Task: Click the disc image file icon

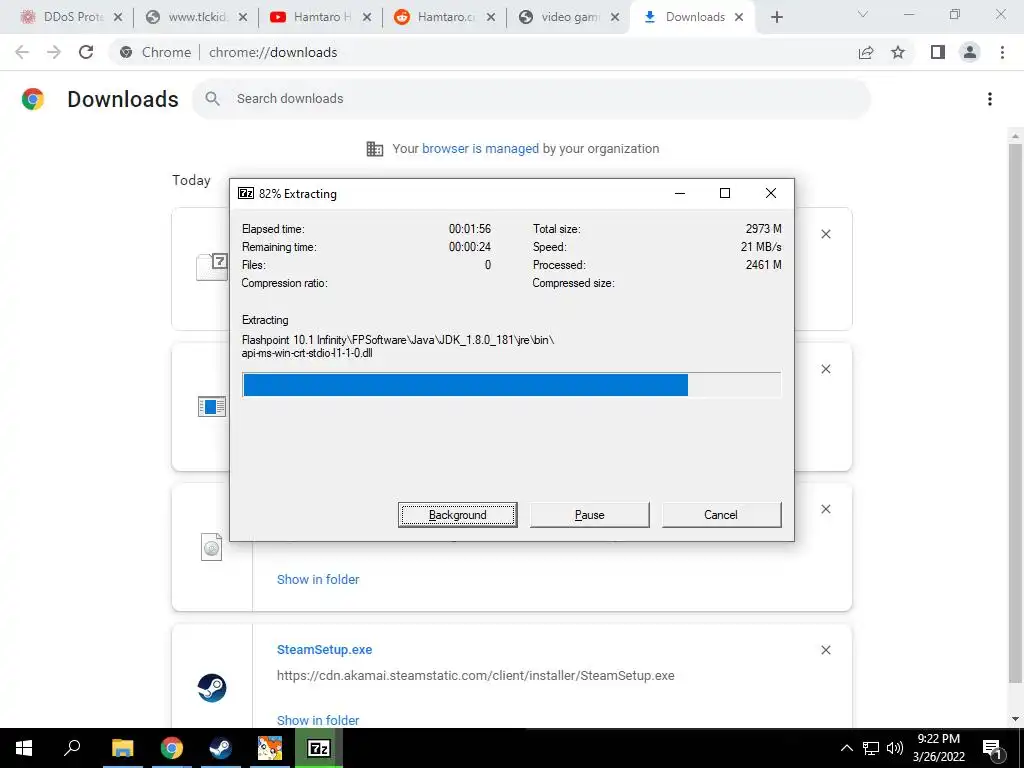Action: click(x=212, y=547)
